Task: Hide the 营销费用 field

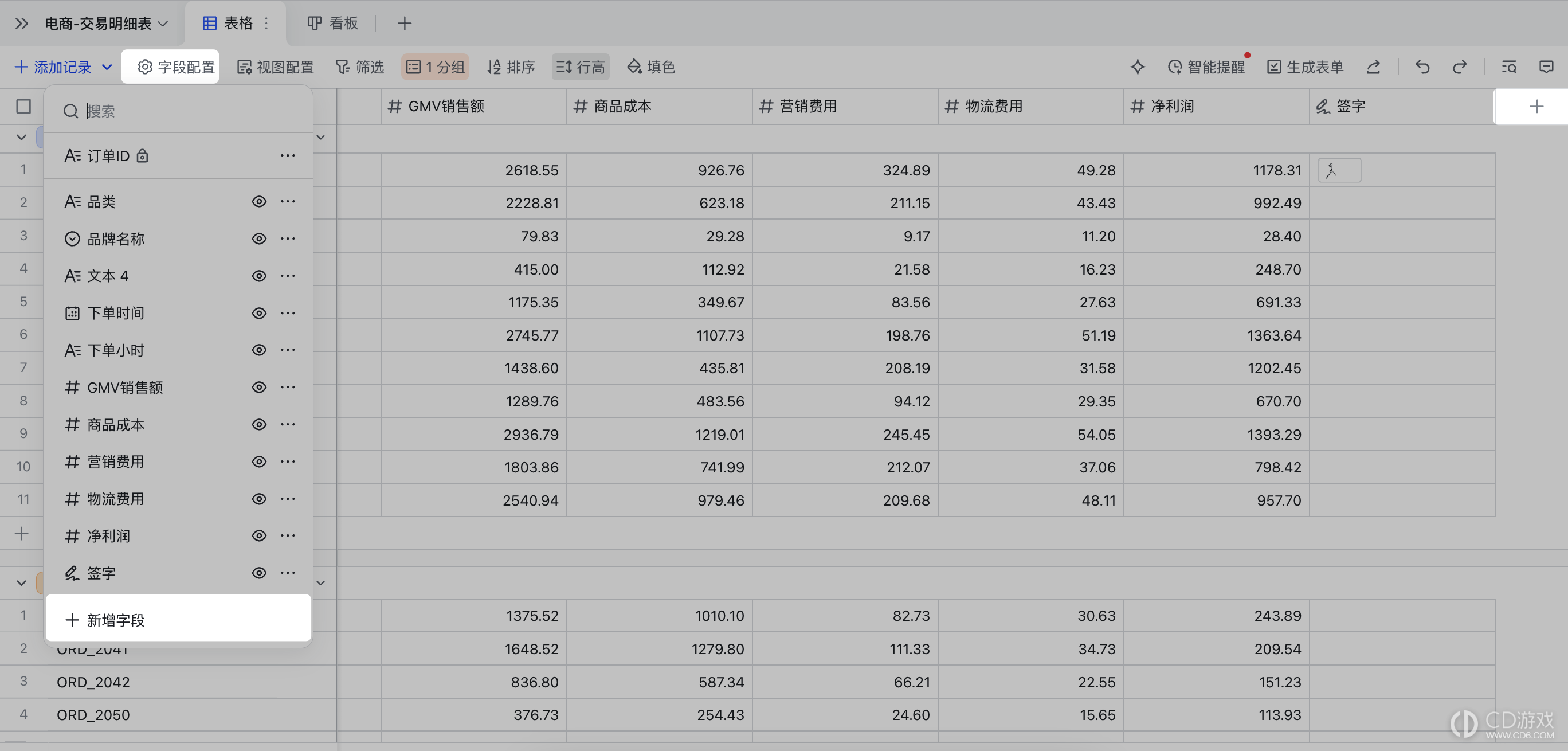Action: pyautogui.click(x=259, y=461)
